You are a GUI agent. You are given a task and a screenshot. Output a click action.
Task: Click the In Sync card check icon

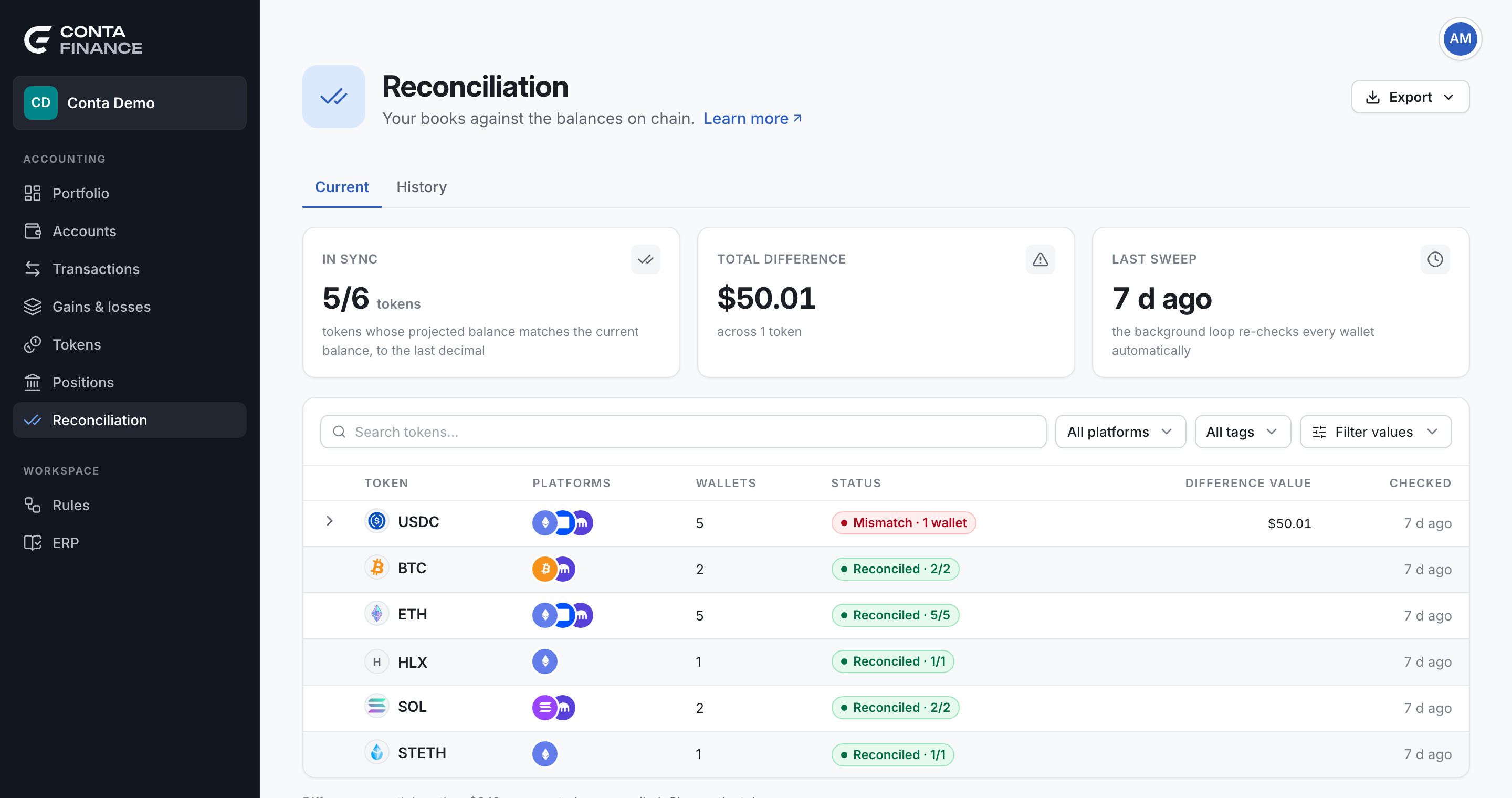[645, 259]
